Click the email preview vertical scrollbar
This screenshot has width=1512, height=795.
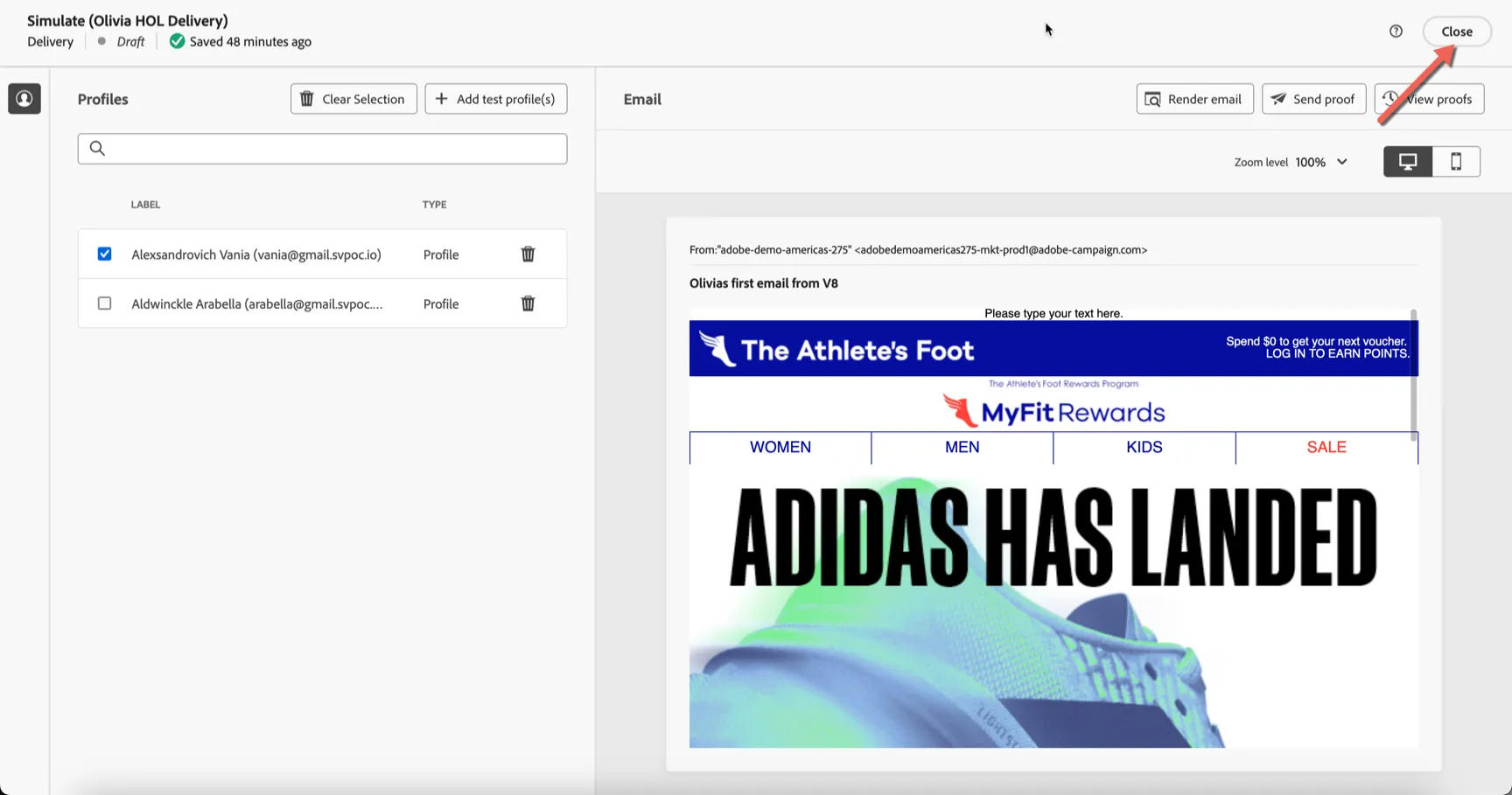coord(1413,374)
